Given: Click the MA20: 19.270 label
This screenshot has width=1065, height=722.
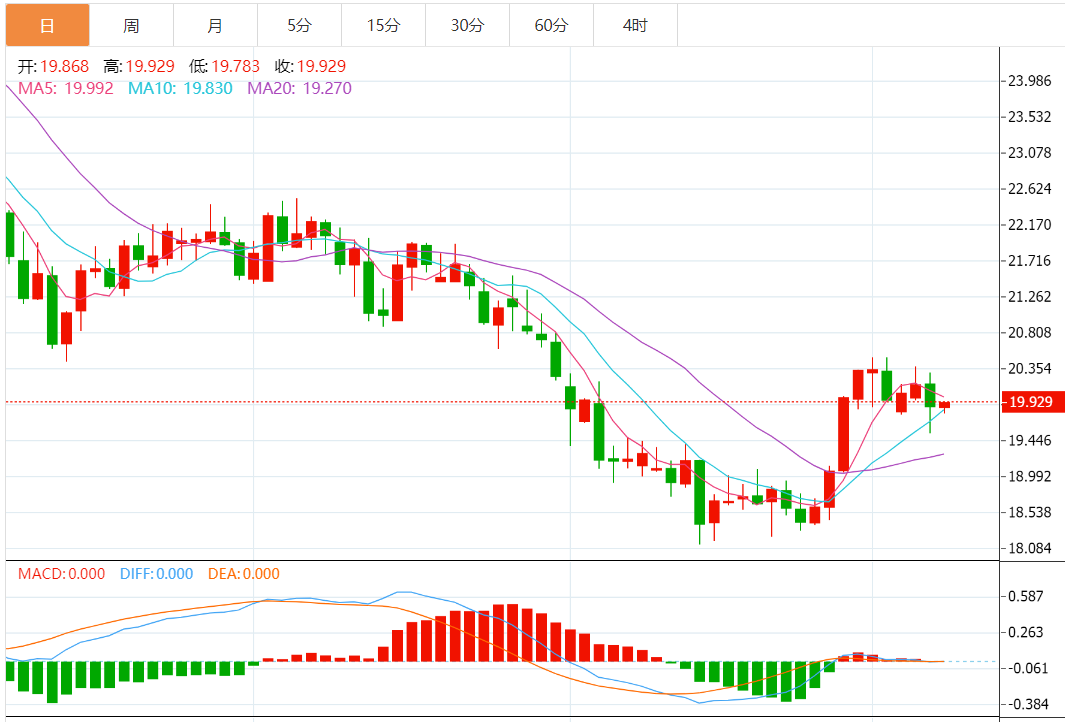Looking at the screenshot, I should (x=300, y=88).
